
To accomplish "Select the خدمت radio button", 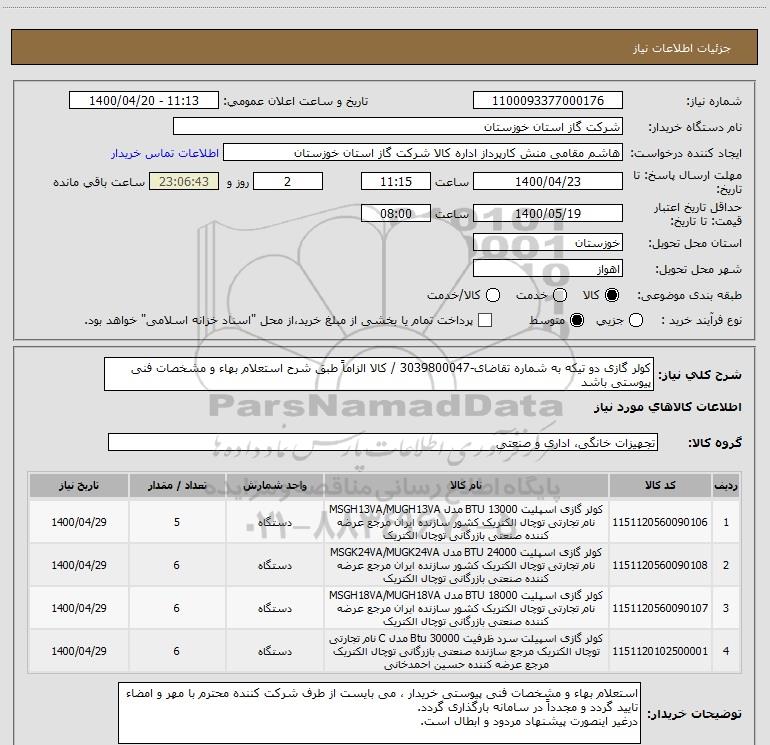I will [x=560, y=295].
